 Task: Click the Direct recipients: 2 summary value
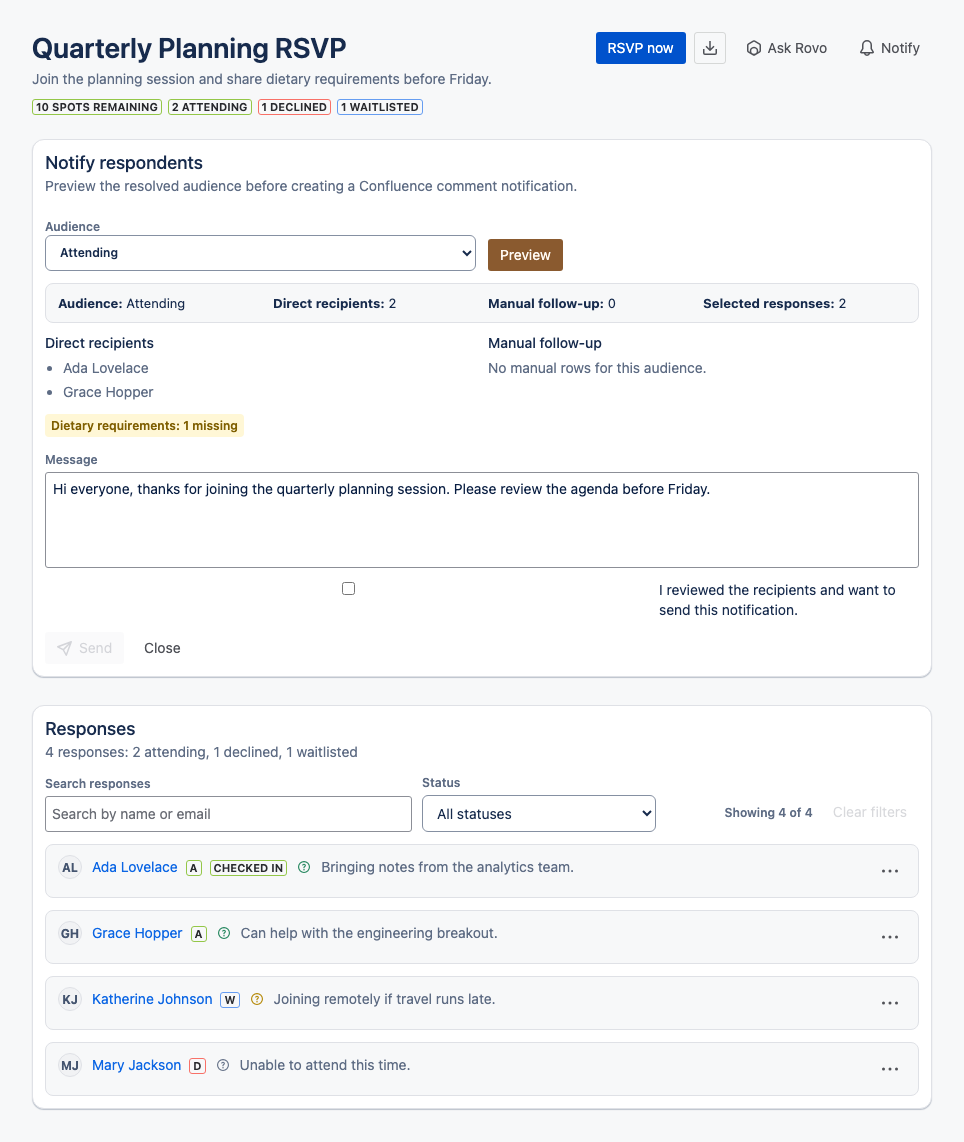point(335,304)
